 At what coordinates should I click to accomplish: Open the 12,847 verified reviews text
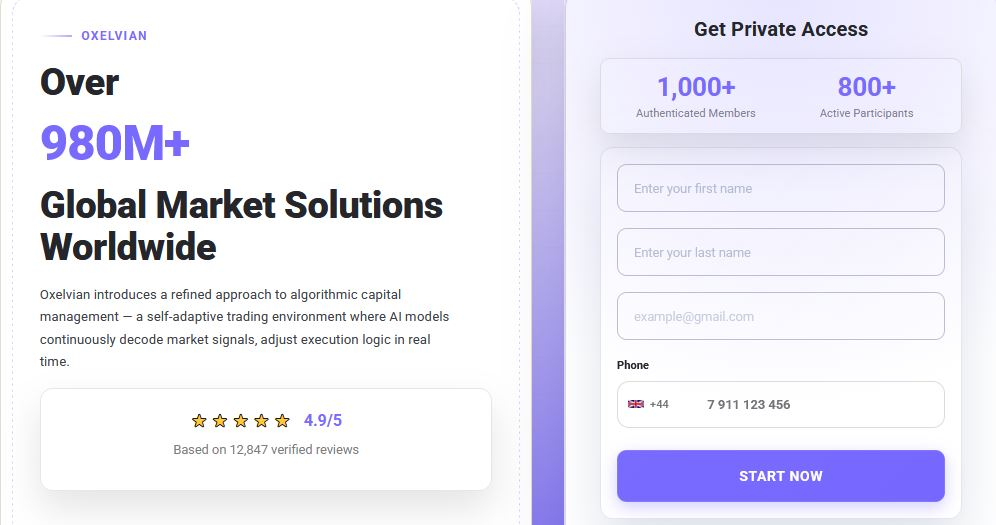(x=266, y=450)
